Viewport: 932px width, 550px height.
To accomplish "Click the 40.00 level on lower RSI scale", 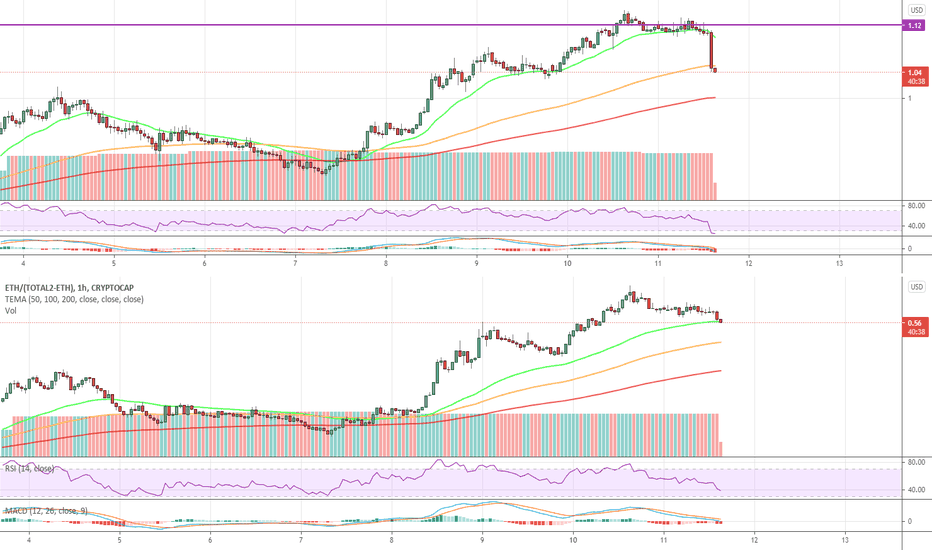I will coord(917,490).
